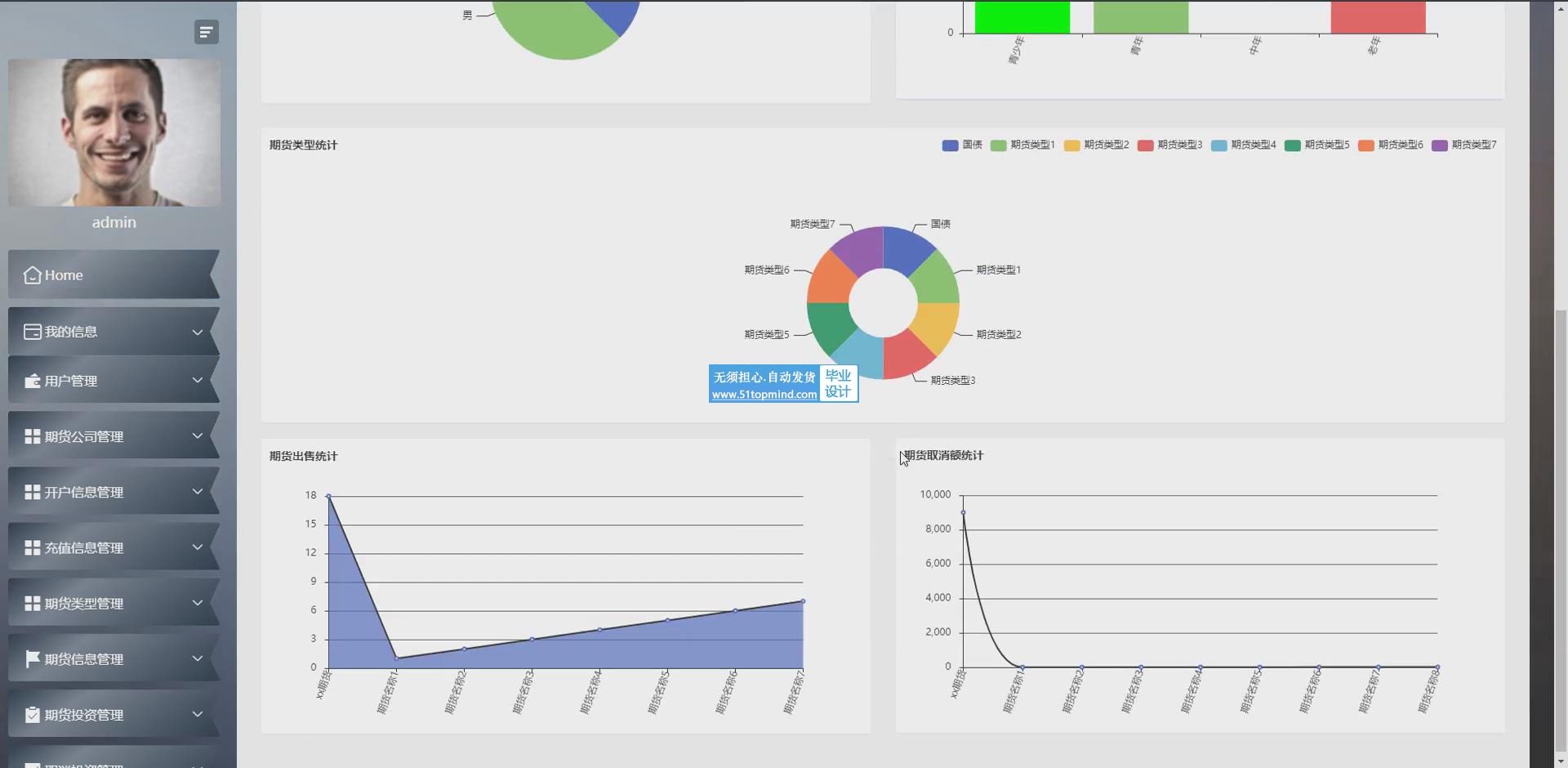Click the 期货类型7 donut label

(813, 224)
